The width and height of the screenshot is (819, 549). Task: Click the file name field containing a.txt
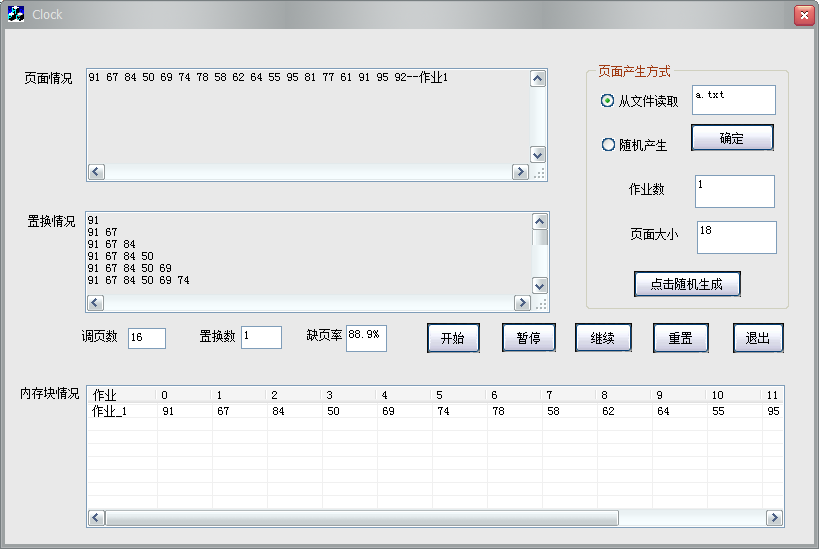click(x=734, y=100)
